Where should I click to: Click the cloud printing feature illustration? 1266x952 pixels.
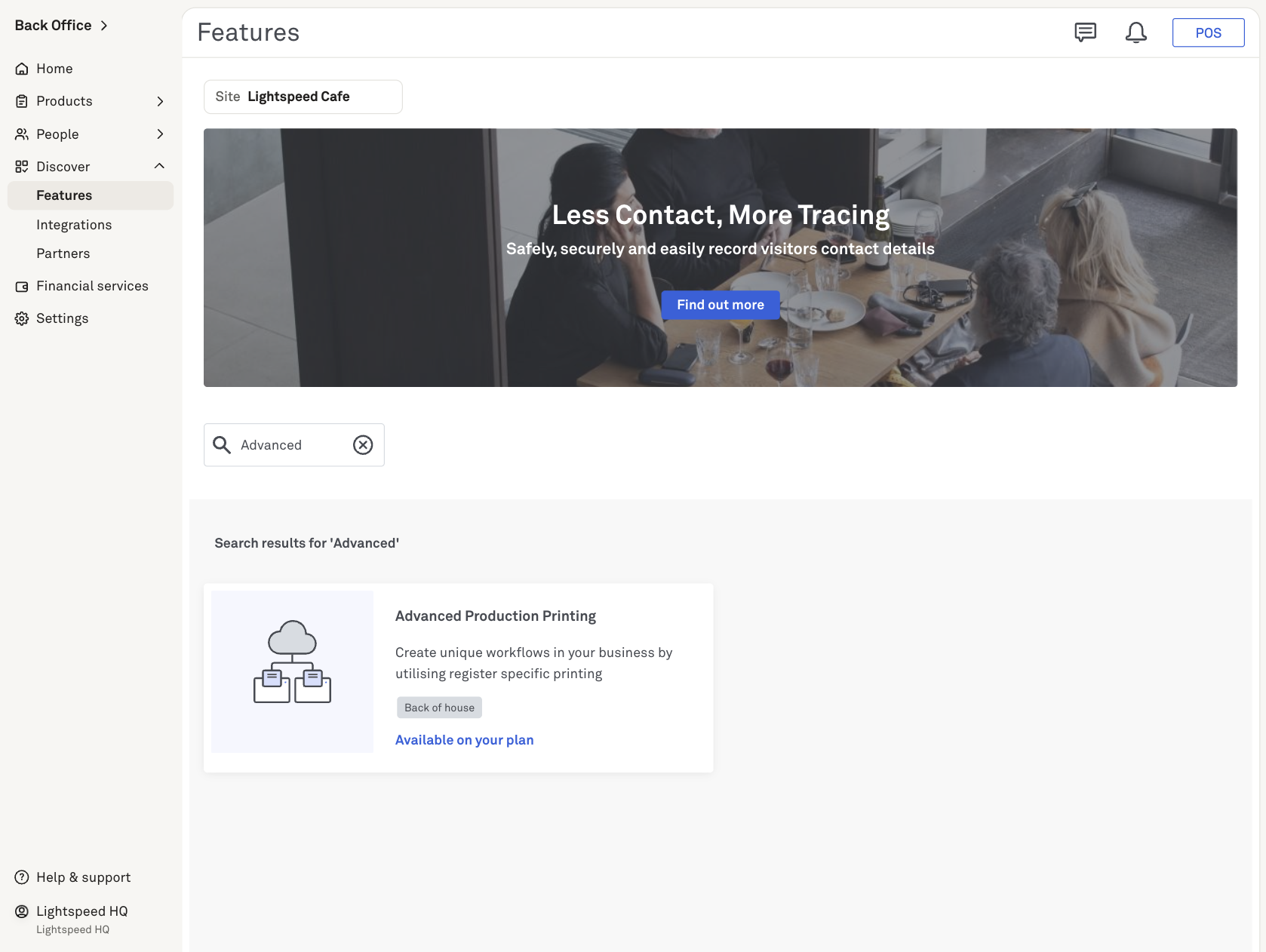[292, 671]
